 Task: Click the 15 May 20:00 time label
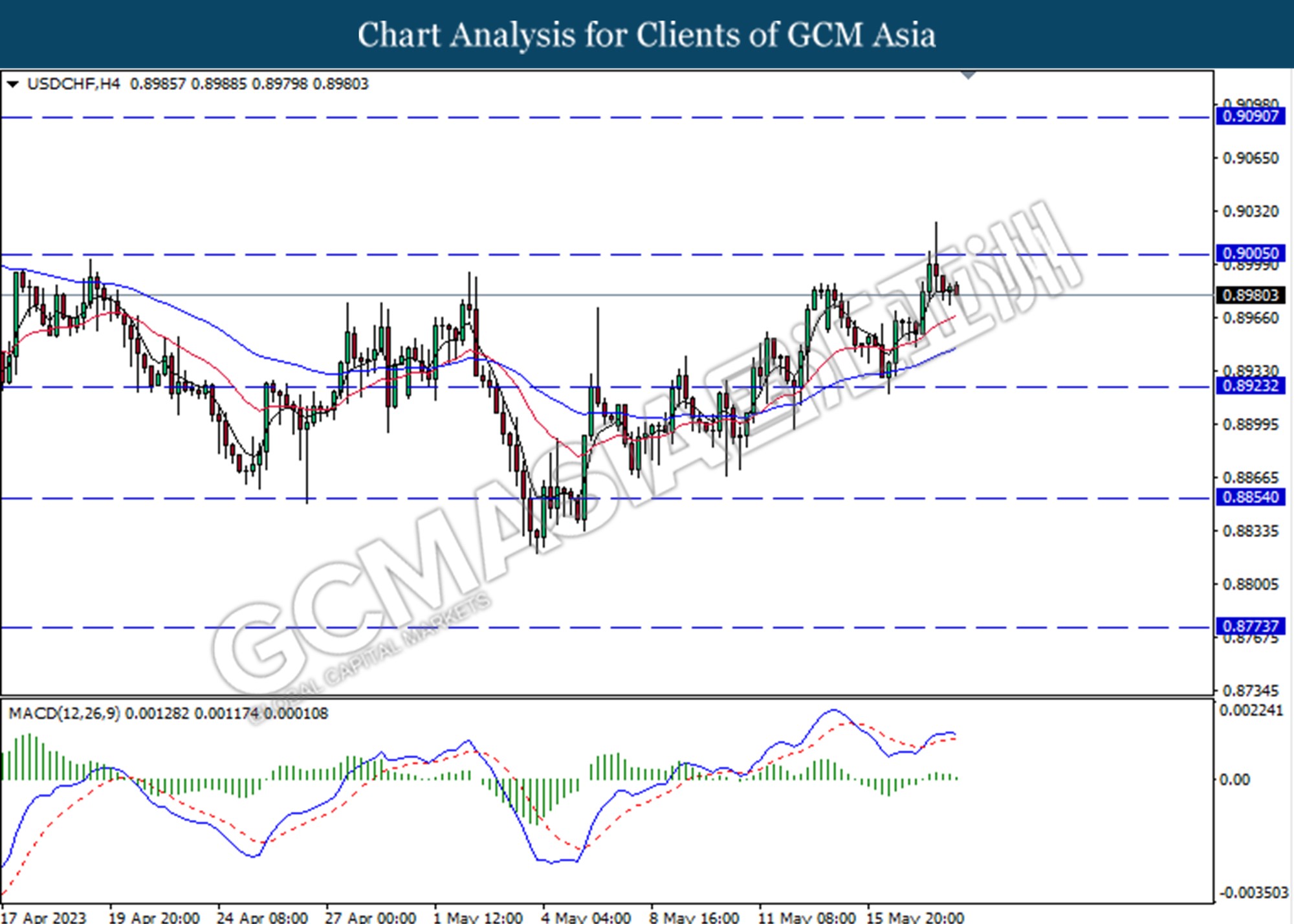click(x=915, y=916)
